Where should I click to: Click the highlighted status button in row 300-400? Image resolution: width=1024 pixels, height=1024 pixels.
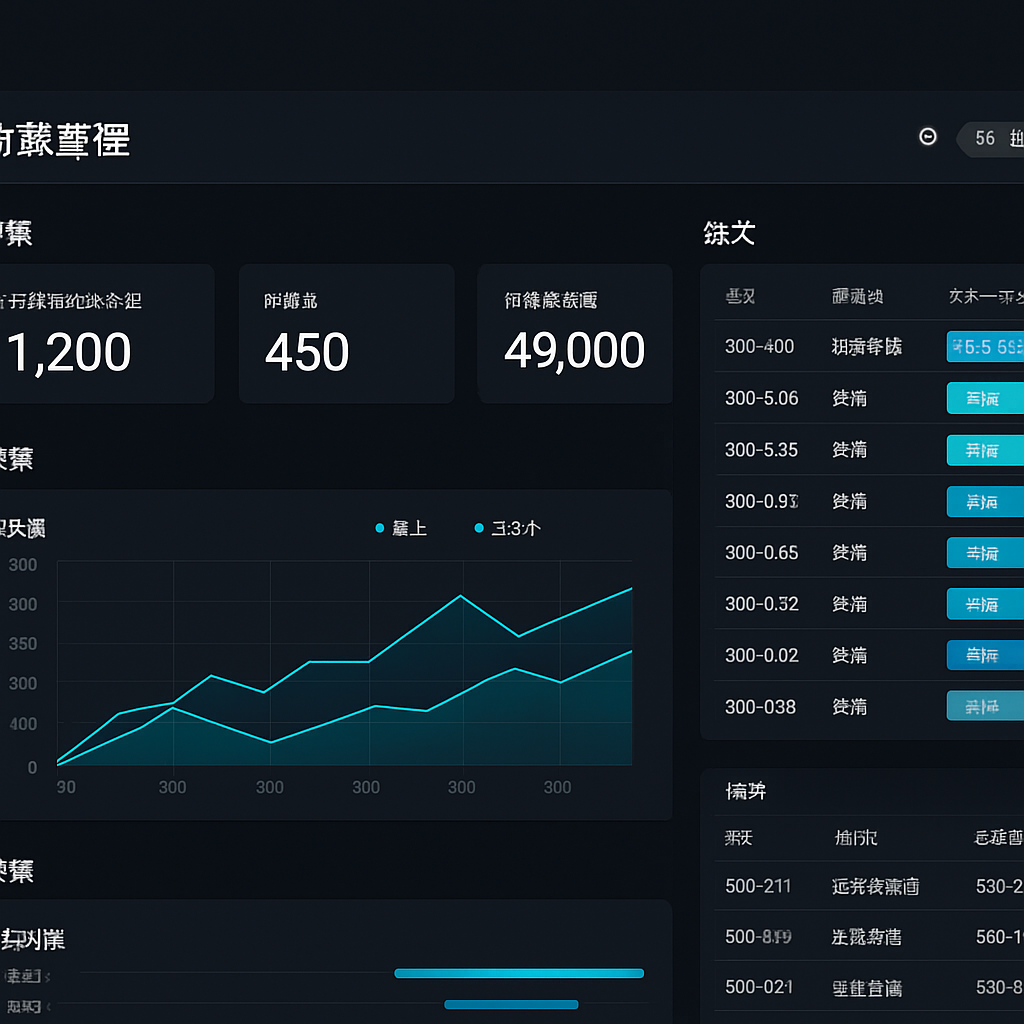pos(985,347)
